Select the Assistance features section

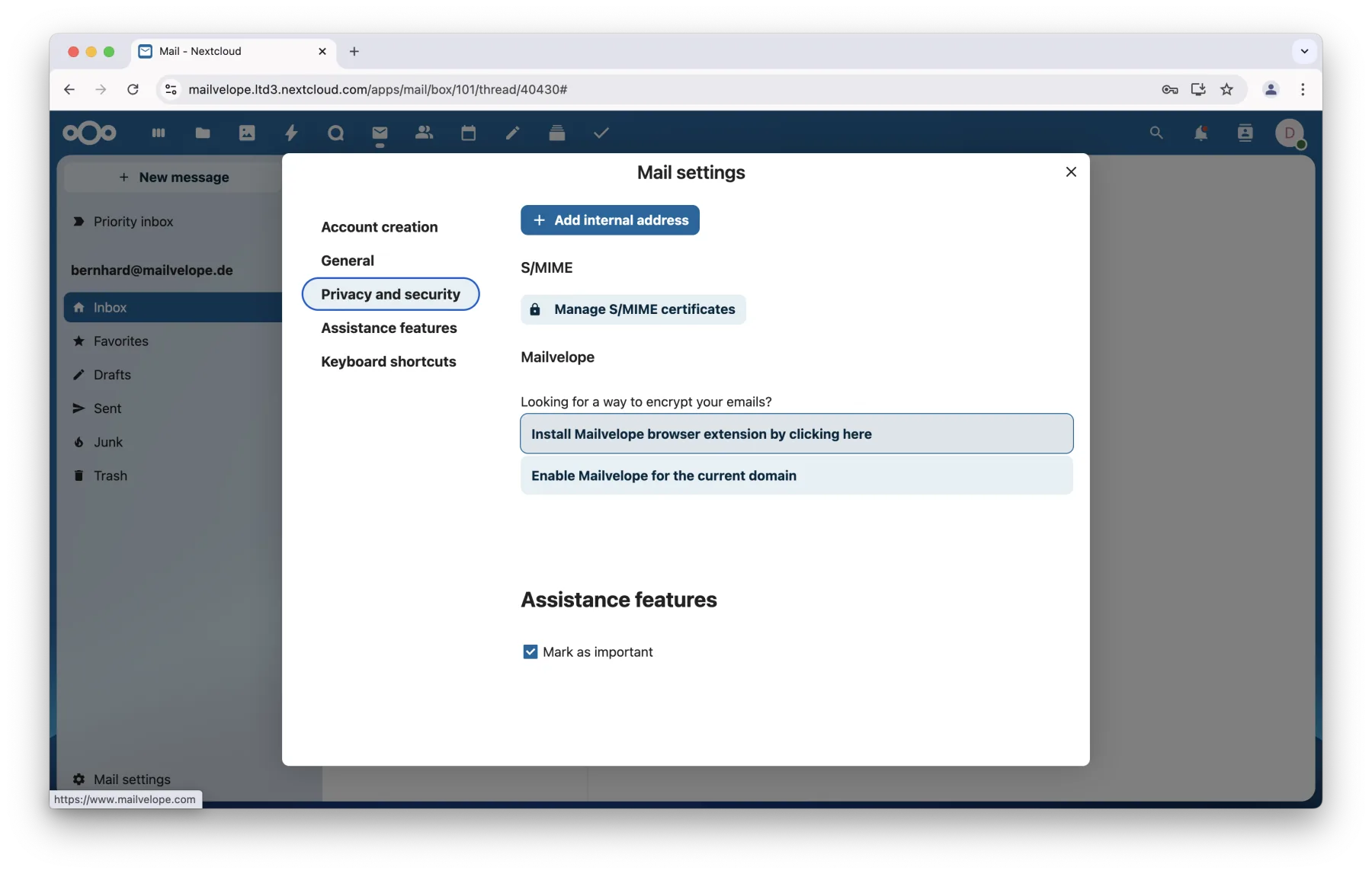389,328
